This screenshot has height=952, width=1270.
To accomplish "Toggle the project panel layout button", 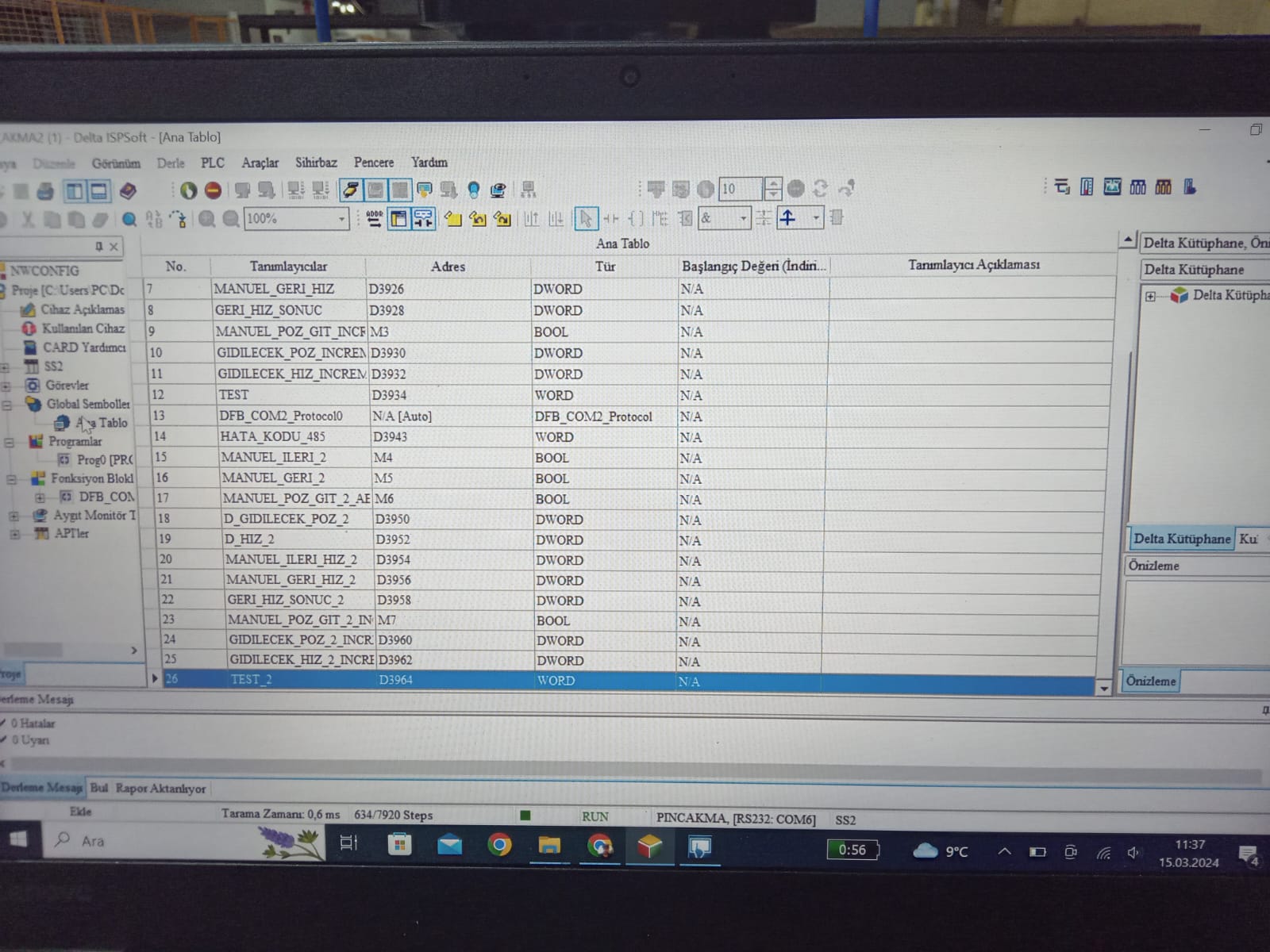I will point(75,190).
